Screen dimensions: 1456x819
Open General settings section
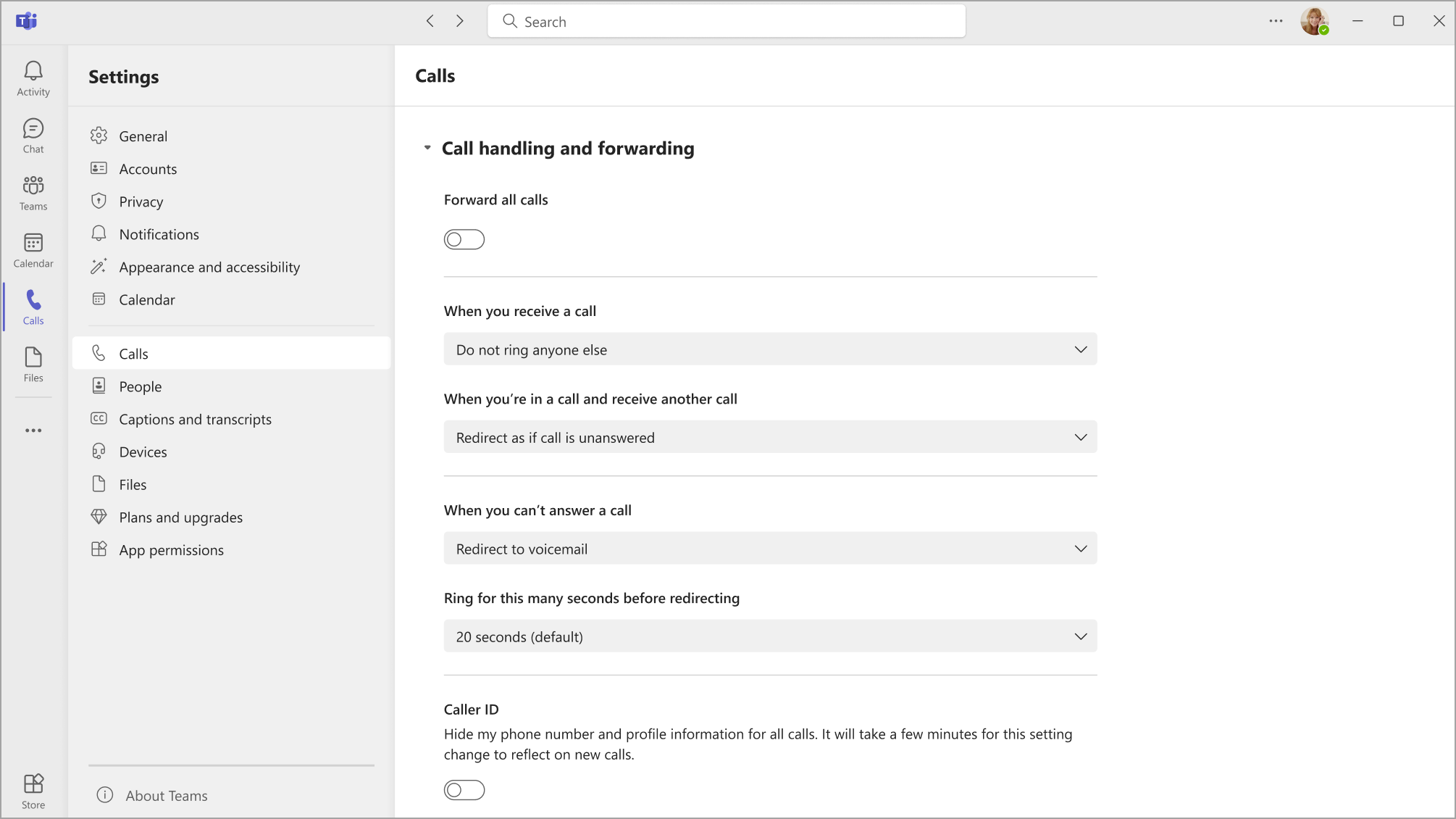143,136
